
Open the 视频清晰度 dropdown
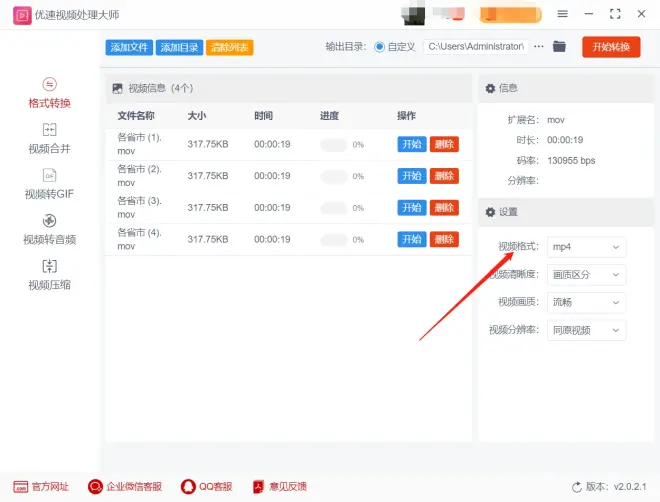pos(586,275)
